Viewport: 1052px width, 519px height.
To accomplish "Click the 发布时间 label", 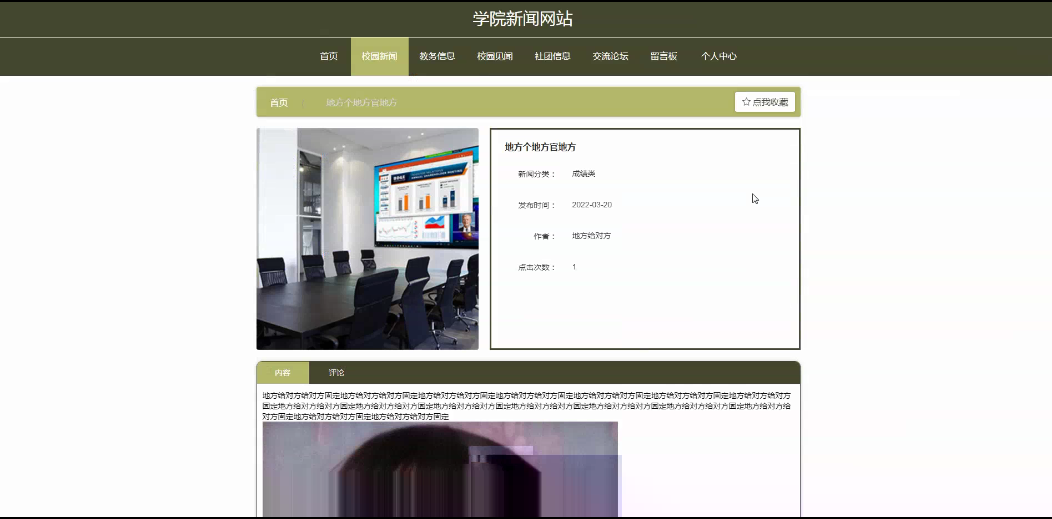I will (x=537, y=205).
